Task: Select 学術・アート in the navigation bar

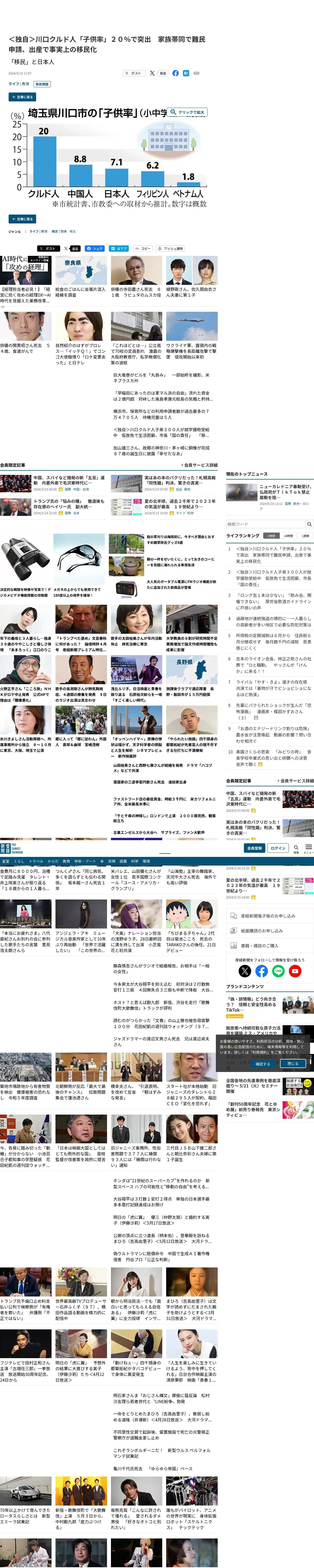Action: (x=85, y=861)
